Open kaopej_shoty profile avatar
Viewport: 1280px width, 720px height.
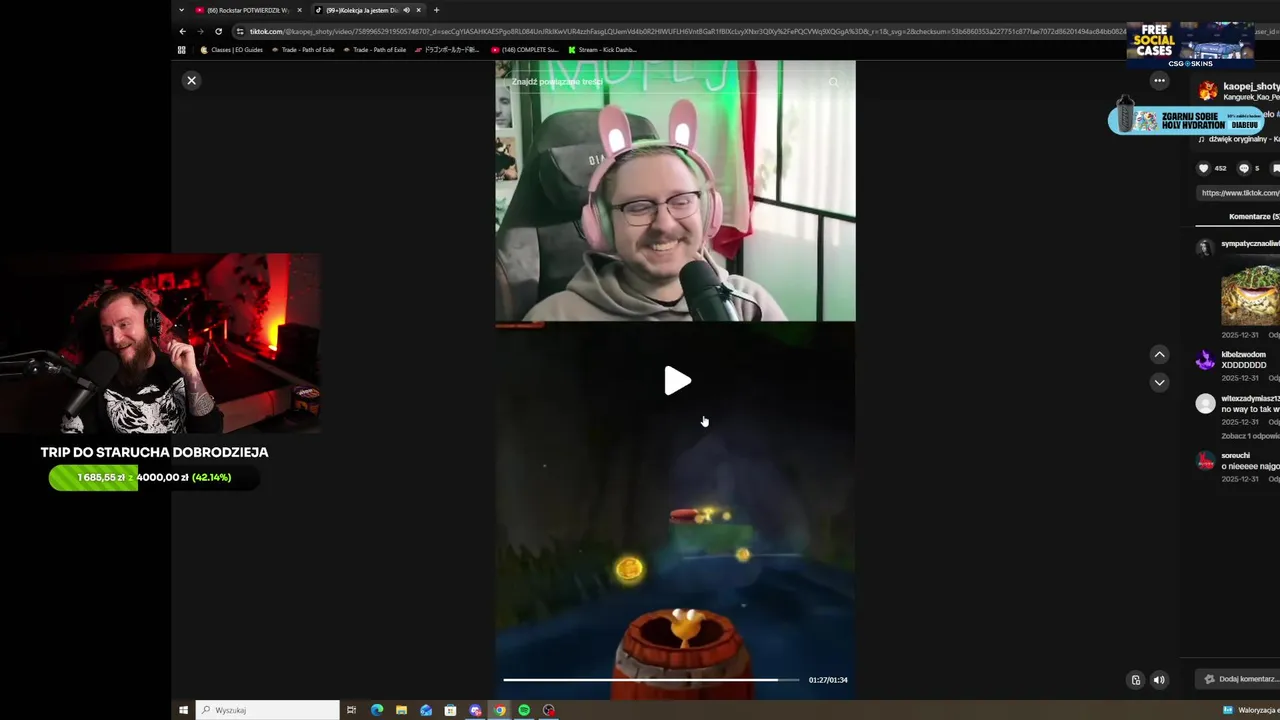tap(1208, 91)
